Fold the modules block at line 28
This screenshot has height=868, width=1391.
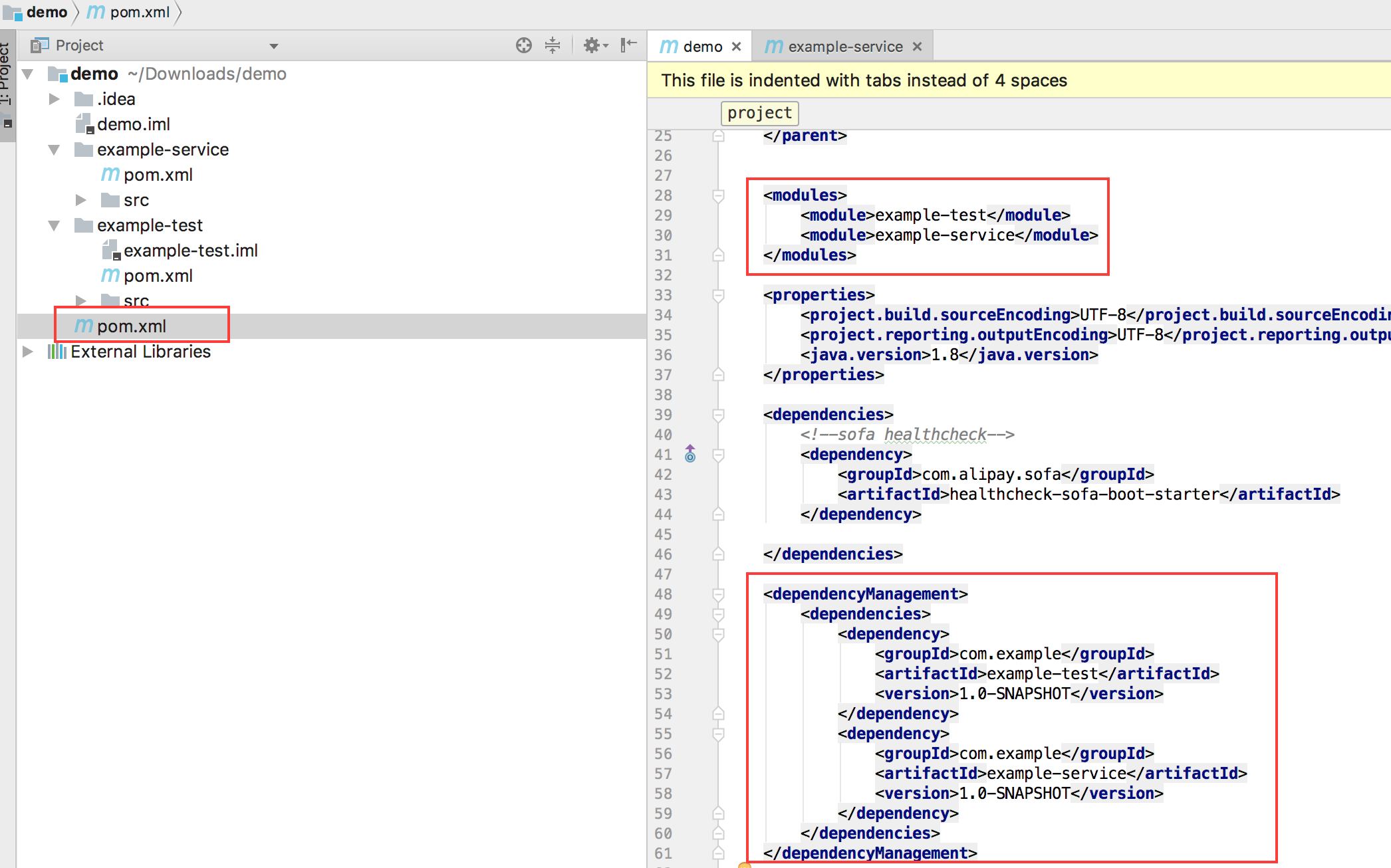click(718, 195)
